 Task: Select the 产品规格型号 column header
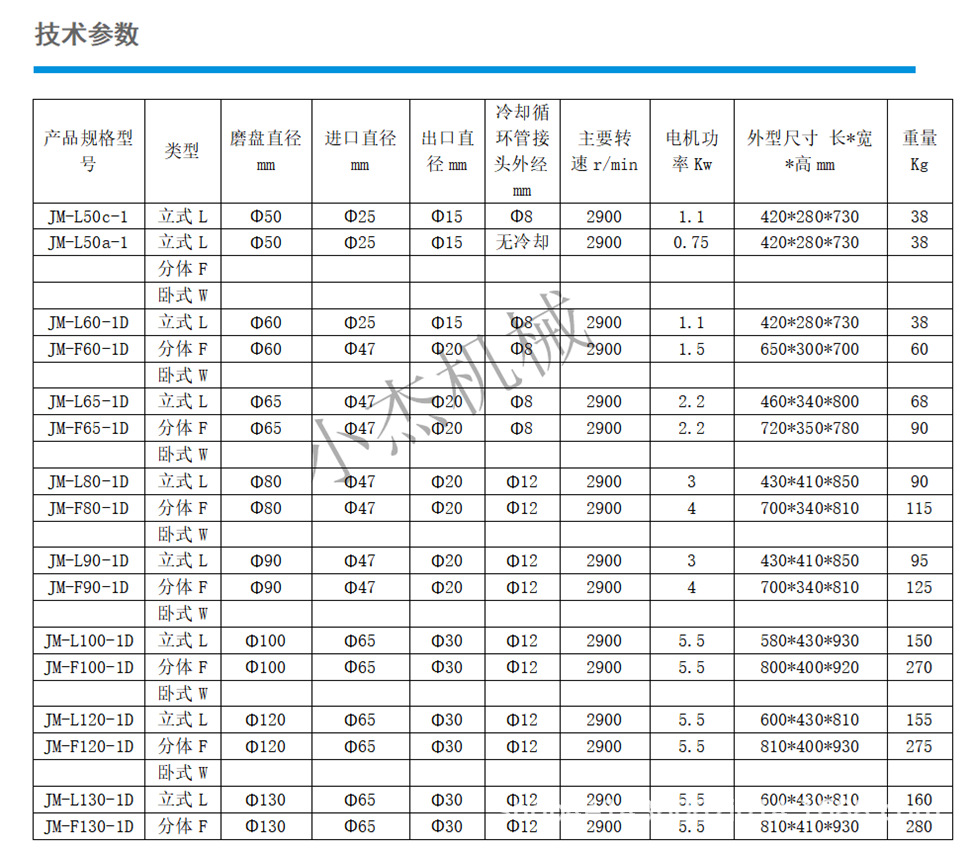click(x=89, y=151)
